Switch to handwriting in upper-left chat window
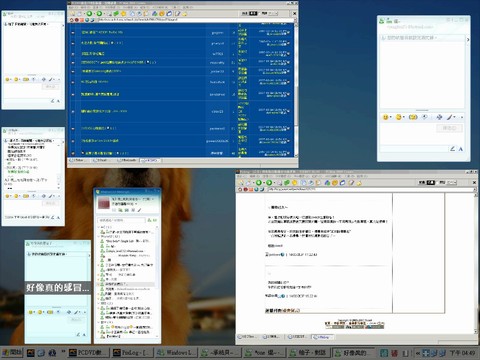The image size is (480, 360). point(52,100)
